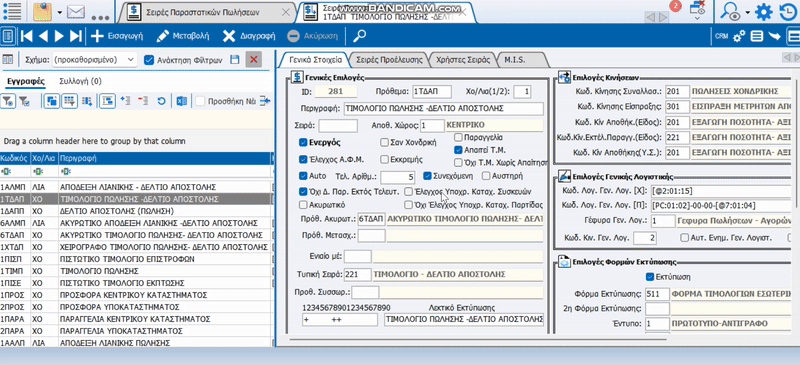Image resolution: width=800 pixels, height=365 pixels.
Task: Close the Σειρές Παραστατικών Πωλήσεων tab
Action: (285, 12)
